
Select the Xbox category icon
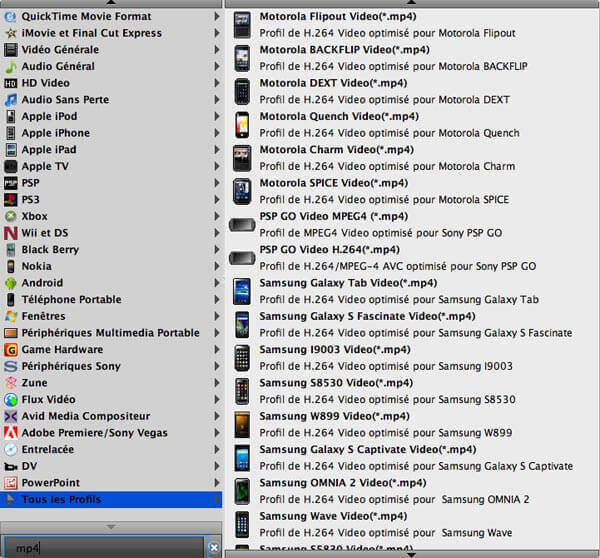11,216
